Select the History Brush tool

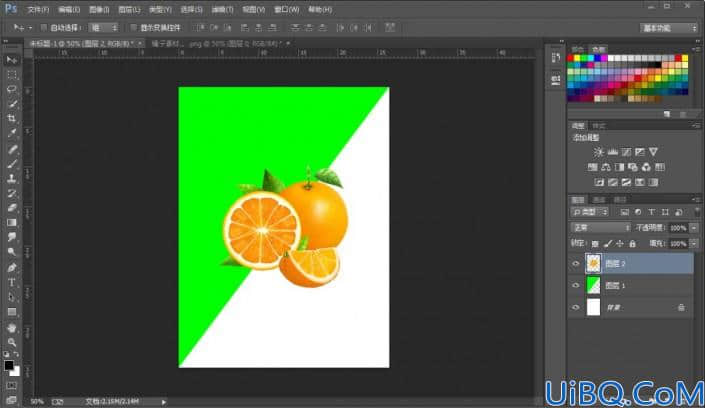pos(12,193)
